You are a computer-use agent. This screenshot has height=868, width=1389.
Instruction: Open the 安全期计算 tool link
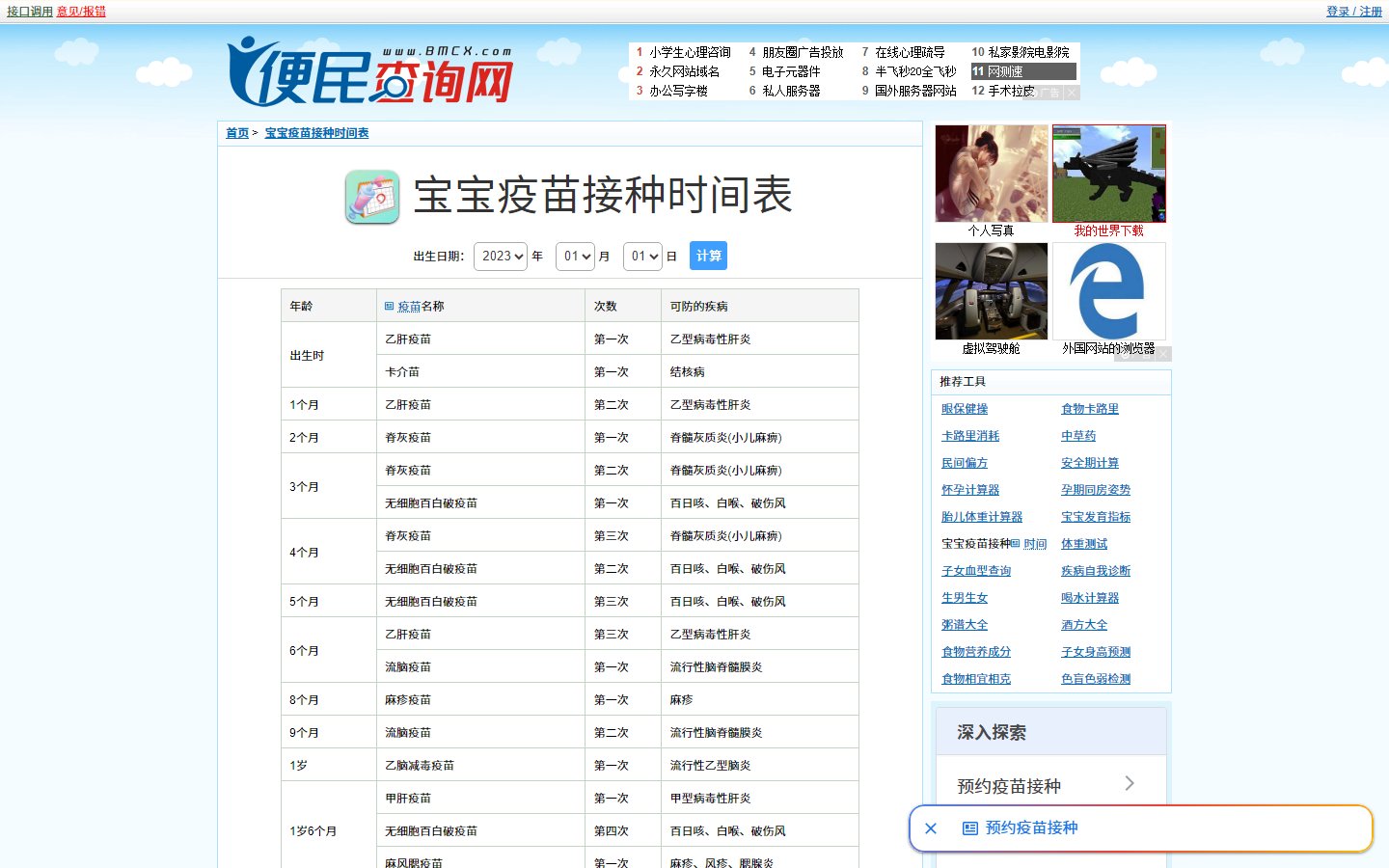tap(1090, 463)
